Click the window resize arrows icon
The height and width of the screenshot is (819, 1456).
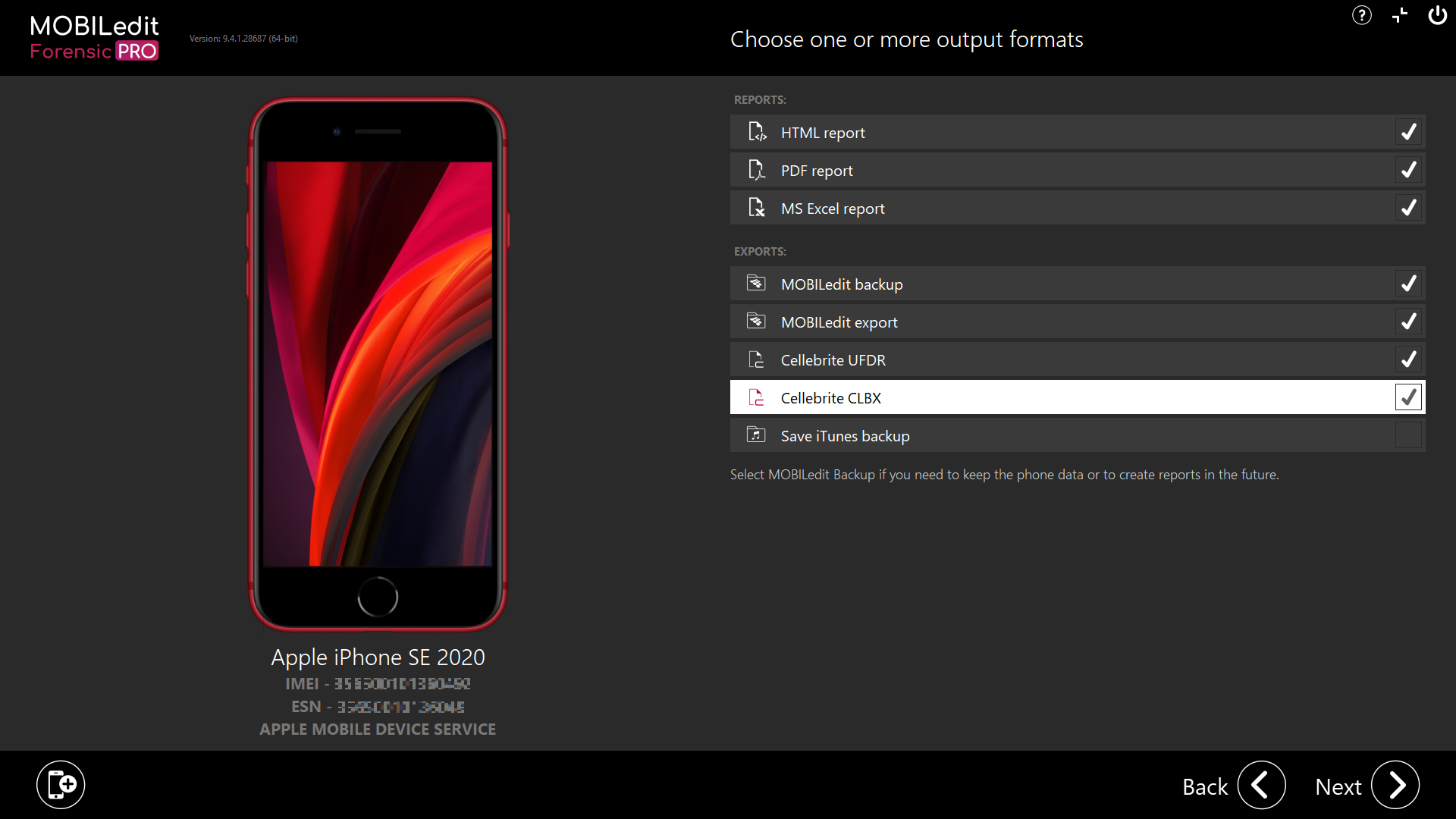tap(1400, 15)
